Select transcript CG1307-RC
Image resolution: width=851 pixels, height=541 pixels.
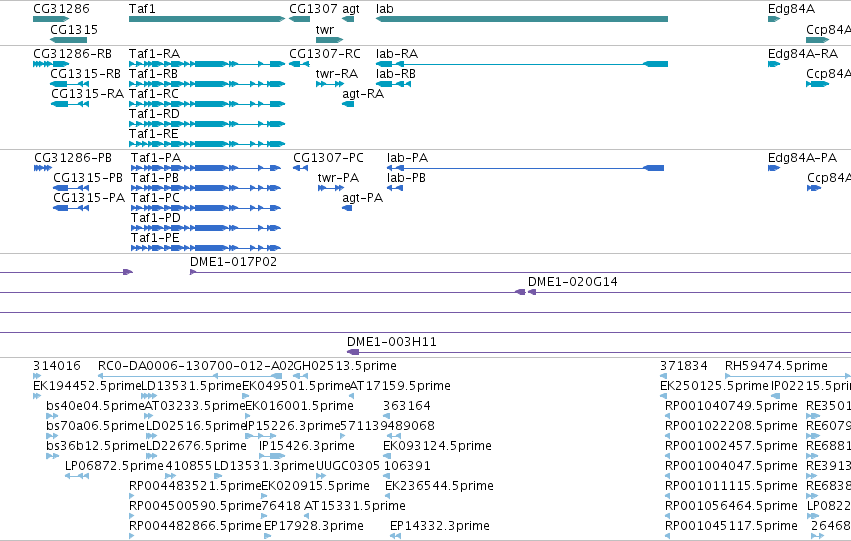click(300, 64)
